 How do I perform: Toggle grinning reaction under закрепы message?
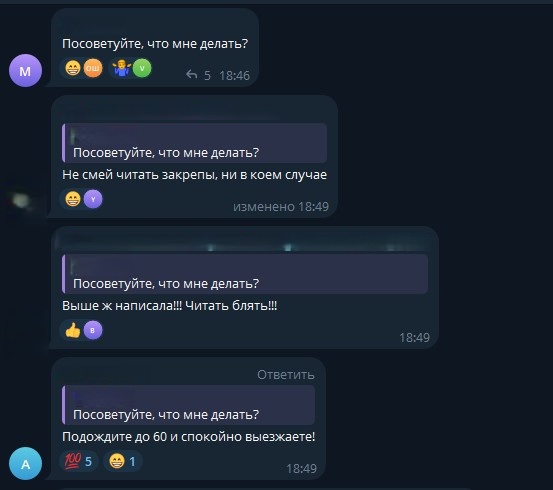[x=73, y=199]
